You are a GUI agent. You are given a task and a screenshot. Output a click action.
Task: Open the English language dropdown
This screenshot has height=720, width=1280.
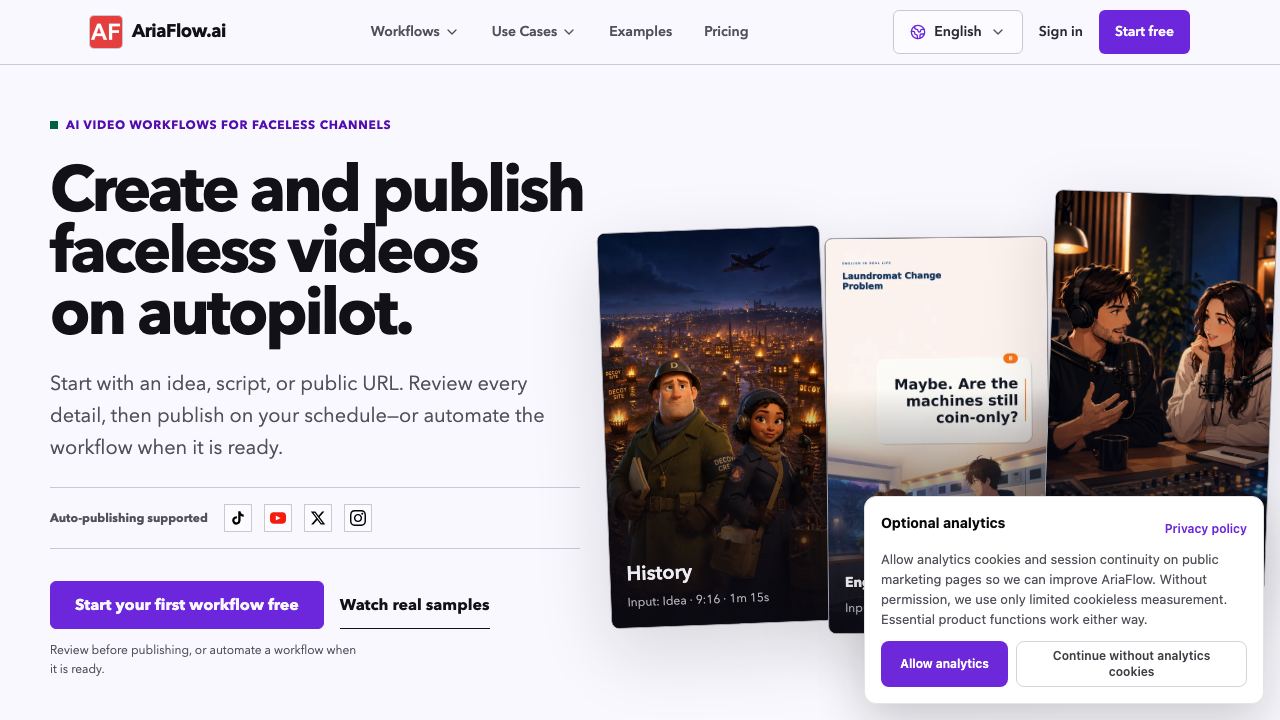[x=958, y=32]
